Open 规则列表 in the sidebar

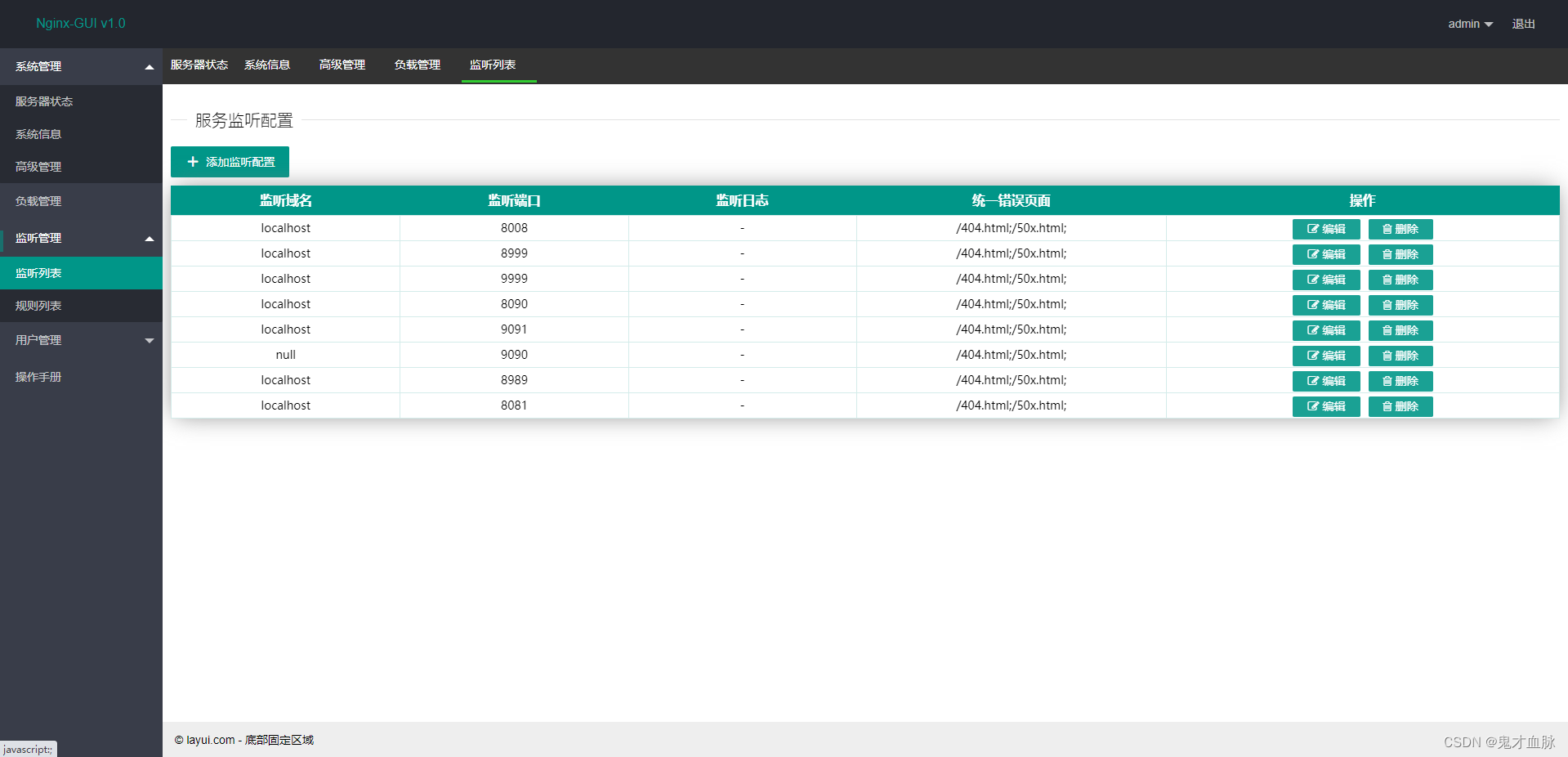81,306
